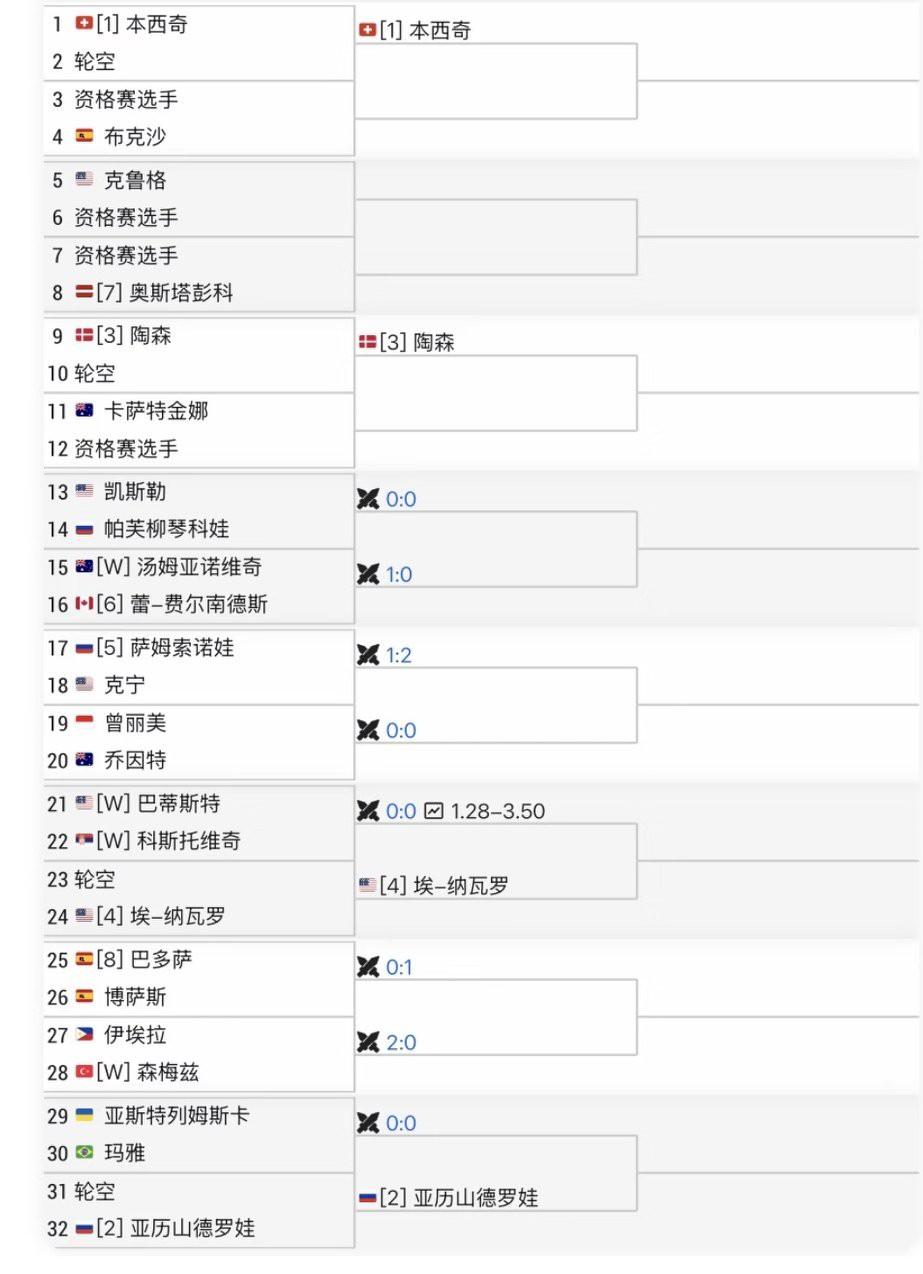
Task: Select 卡萨特金娜 in draw row 11
Action: pyautogui.click(x=156, y=411)
